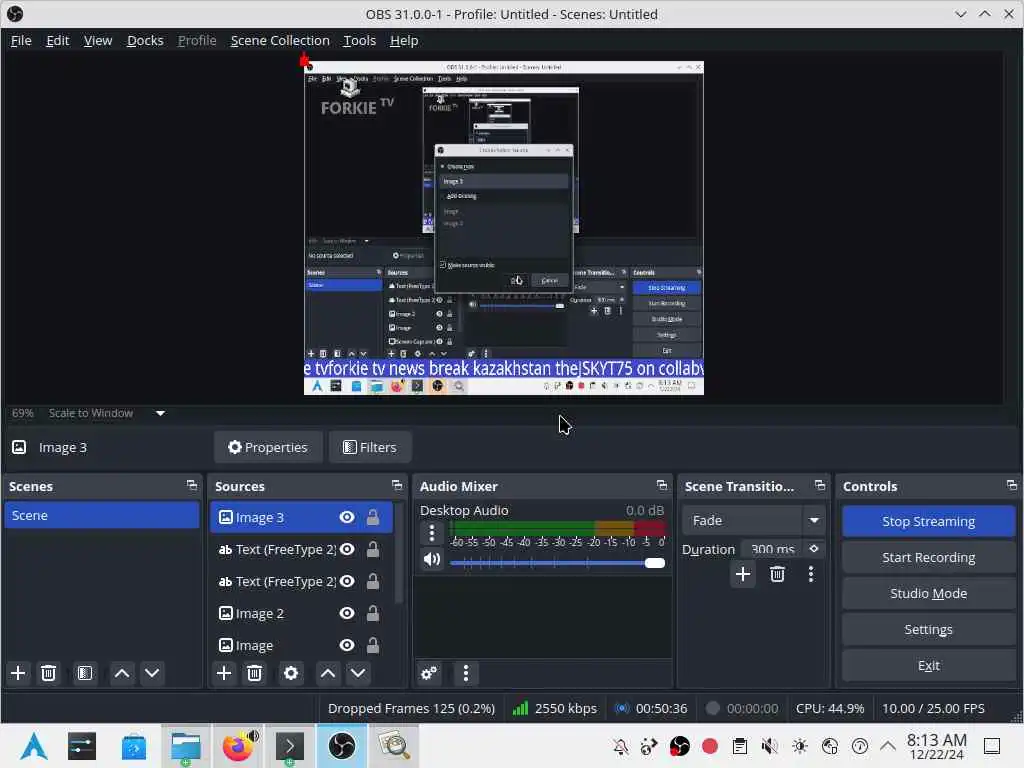The height and width of the screenshot is (768, 1024).
Task: Open the Help menu
Action: click(404, 40)
